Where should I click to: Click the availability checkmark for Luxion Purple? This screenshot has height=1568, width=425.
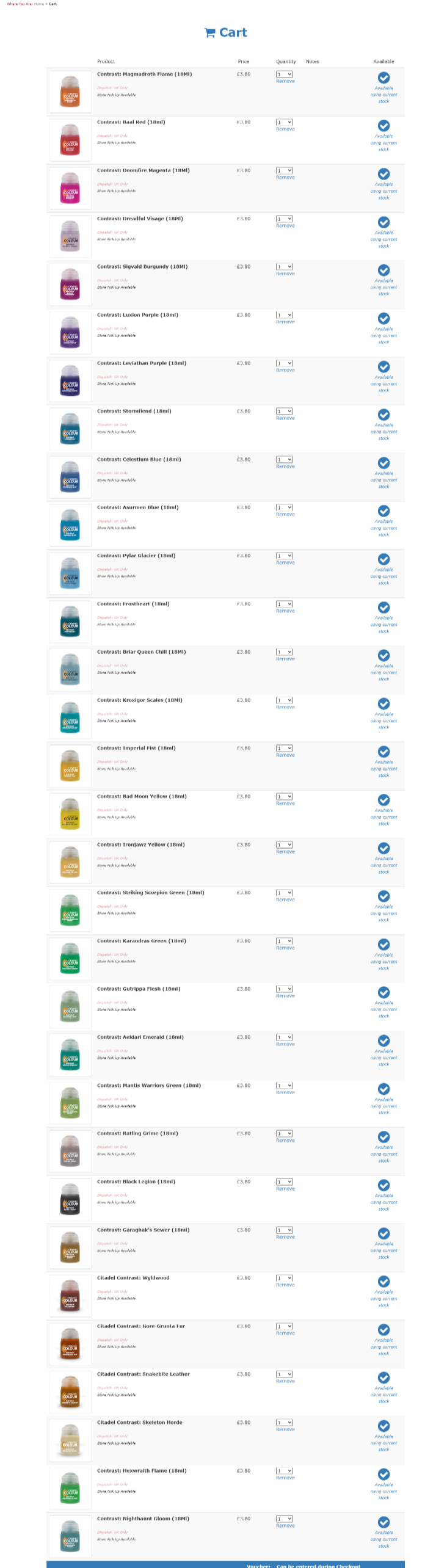pyautogui.click(x=383, y=318)
